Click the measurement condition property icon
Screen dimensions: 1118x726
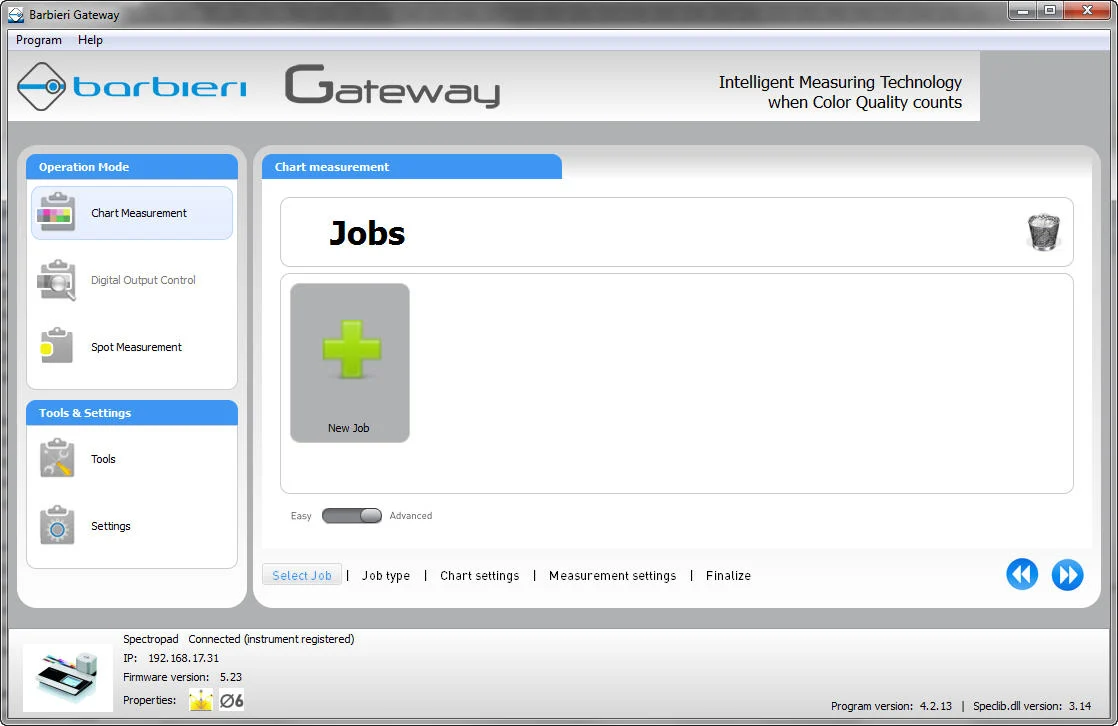pyautogui.click(x=200, y=700)
